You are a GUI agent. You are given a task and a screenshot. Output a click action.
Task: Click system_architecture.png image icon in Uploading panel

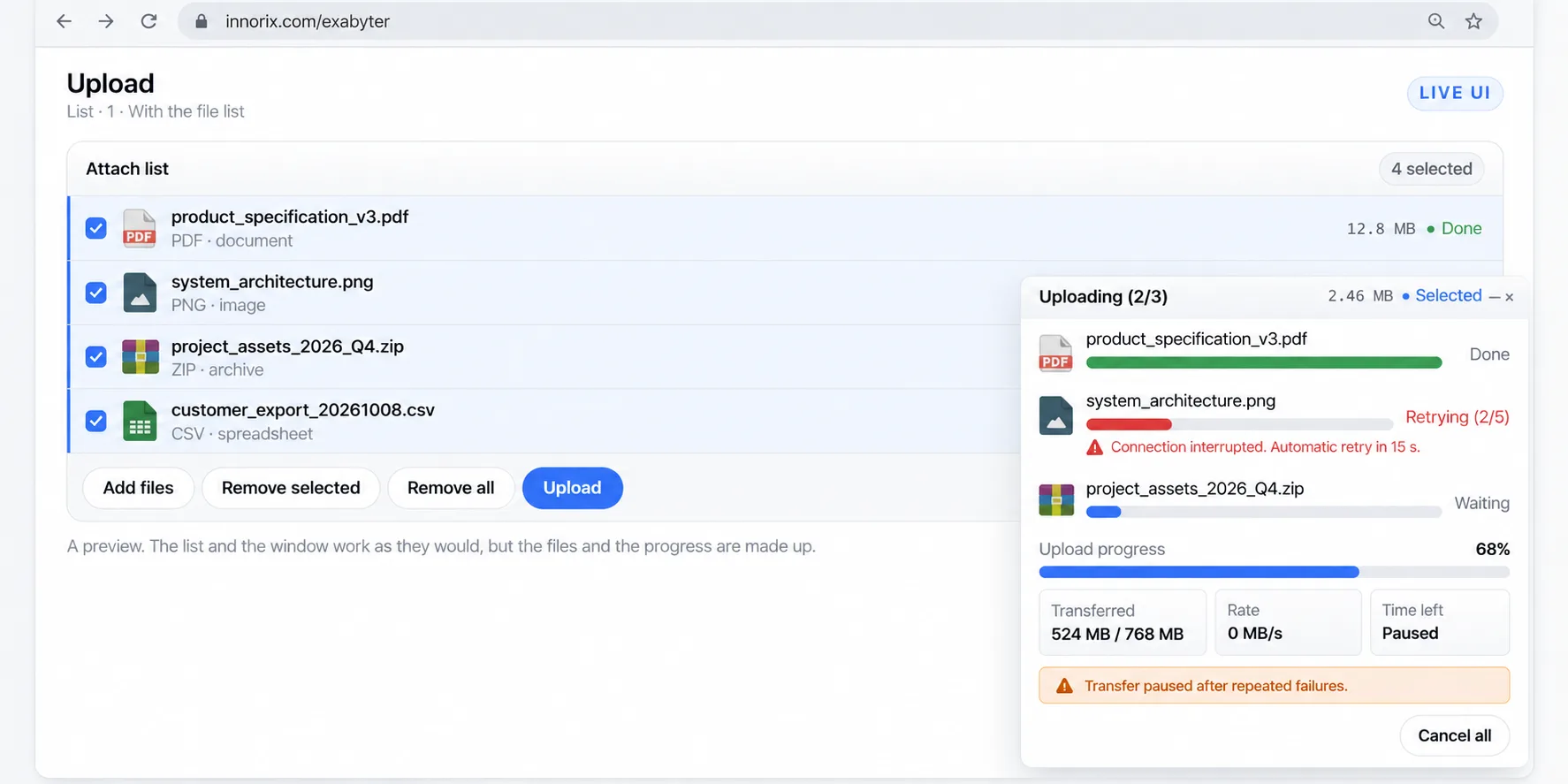[1055, 415]
